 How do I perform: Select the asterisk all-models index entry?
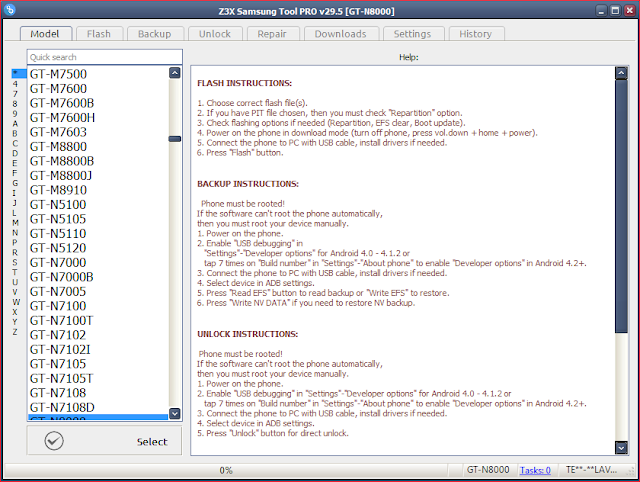(19, 73)
